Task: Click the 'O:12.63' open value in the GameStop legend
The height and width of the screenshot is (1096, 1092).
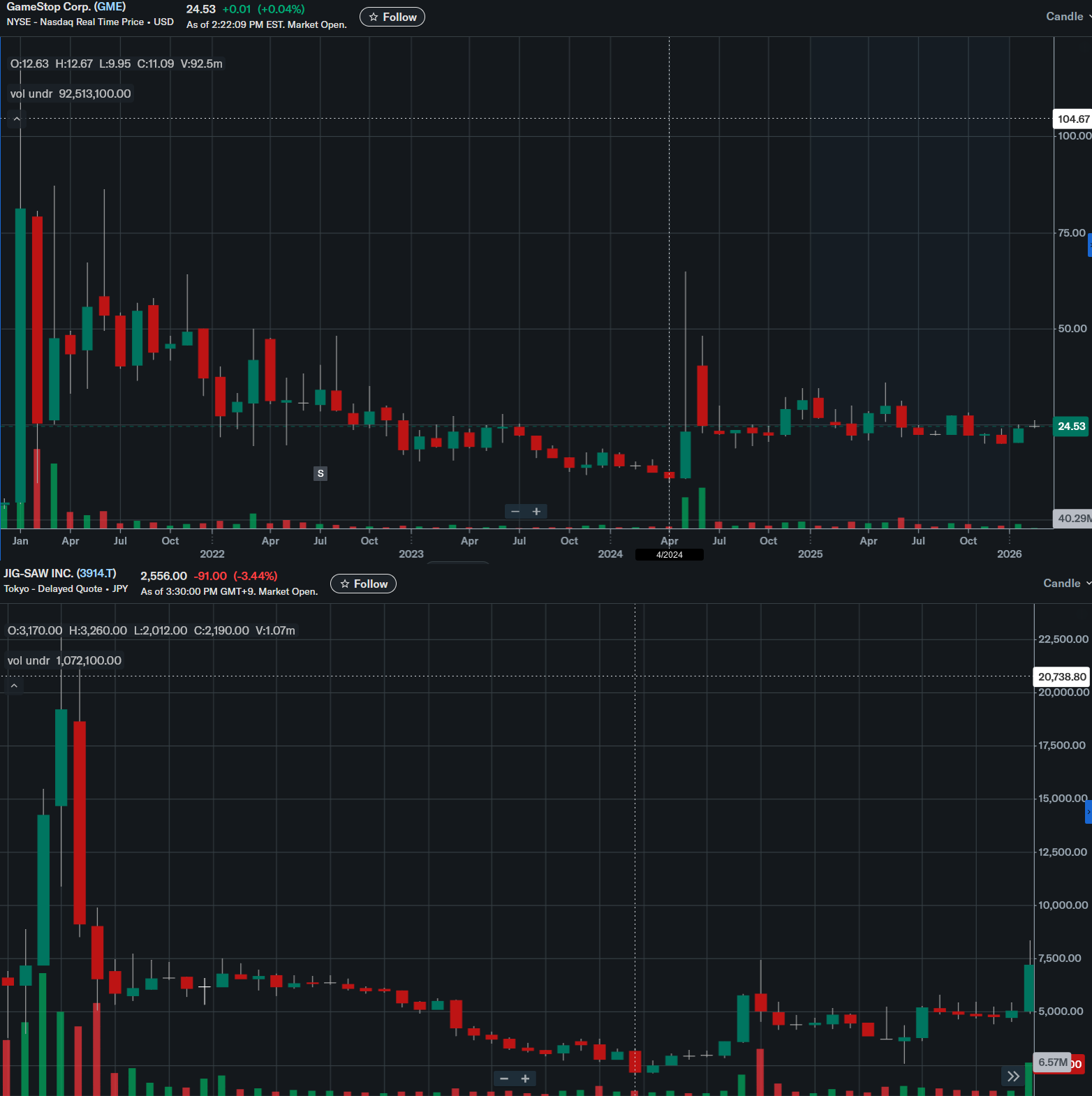Action: click(x=29, y=64)
